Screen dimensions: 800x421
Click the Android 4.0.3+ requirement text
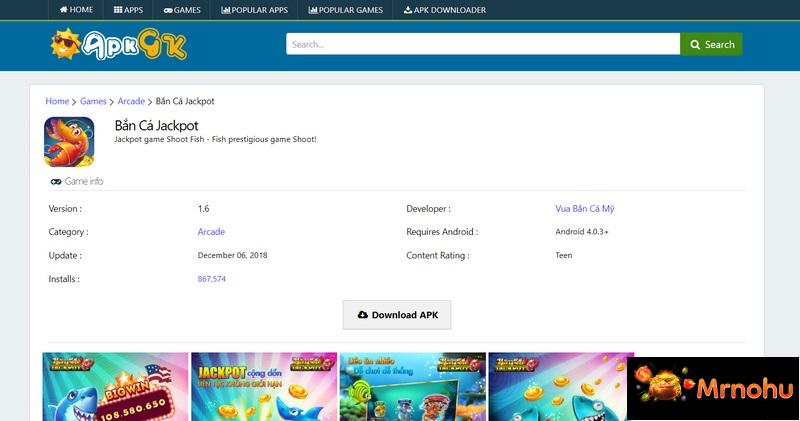click(x=582, y=232)
